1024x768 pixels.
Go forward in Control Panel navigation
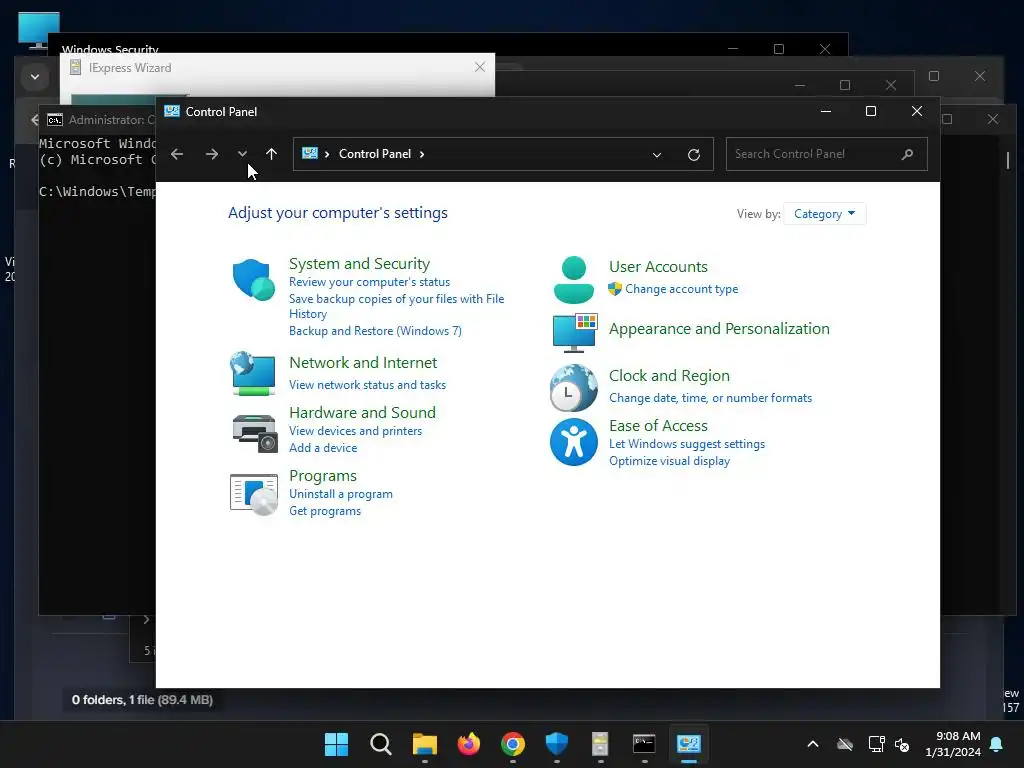(x=212, y=154)
